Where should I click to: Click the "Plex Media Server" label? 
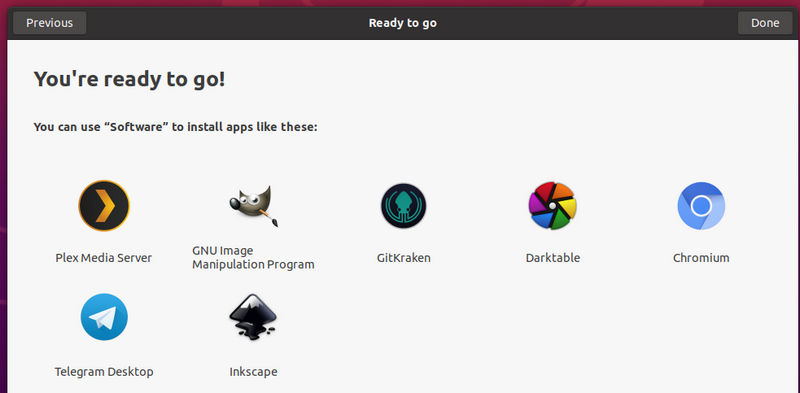(x=104, y=258)
